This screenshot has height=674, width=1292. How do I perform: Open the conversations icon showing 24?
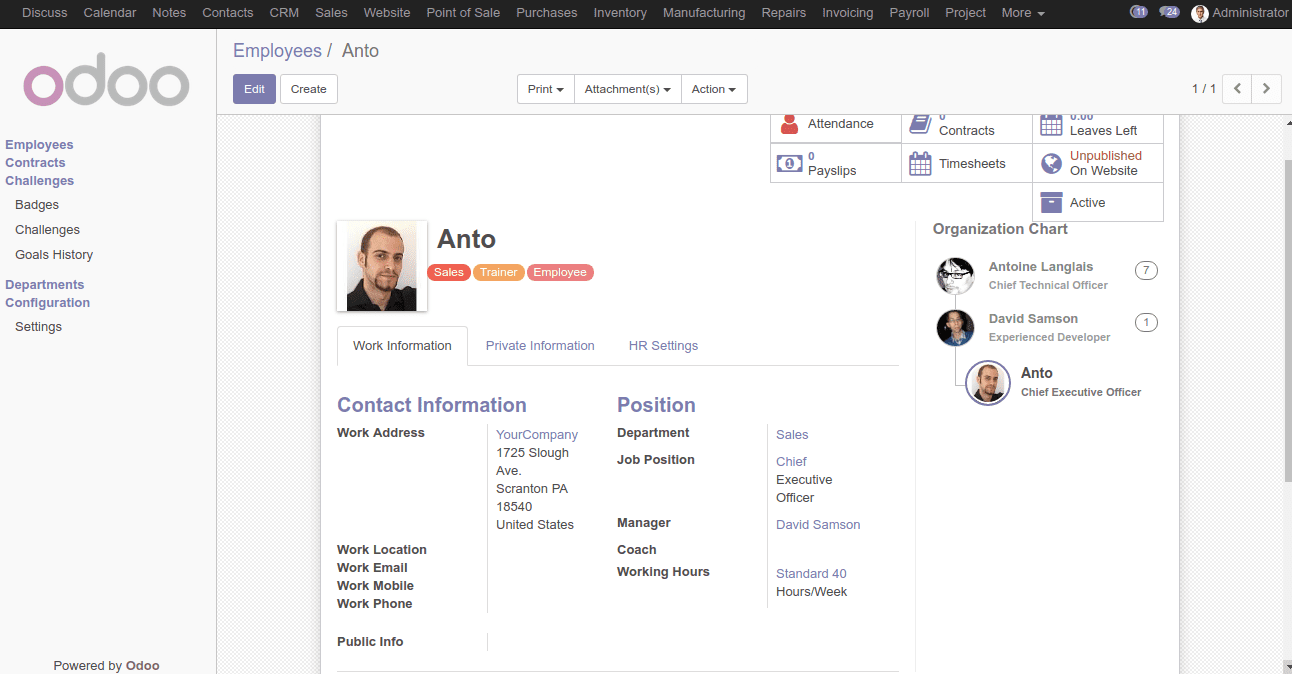coord(1169,12)
